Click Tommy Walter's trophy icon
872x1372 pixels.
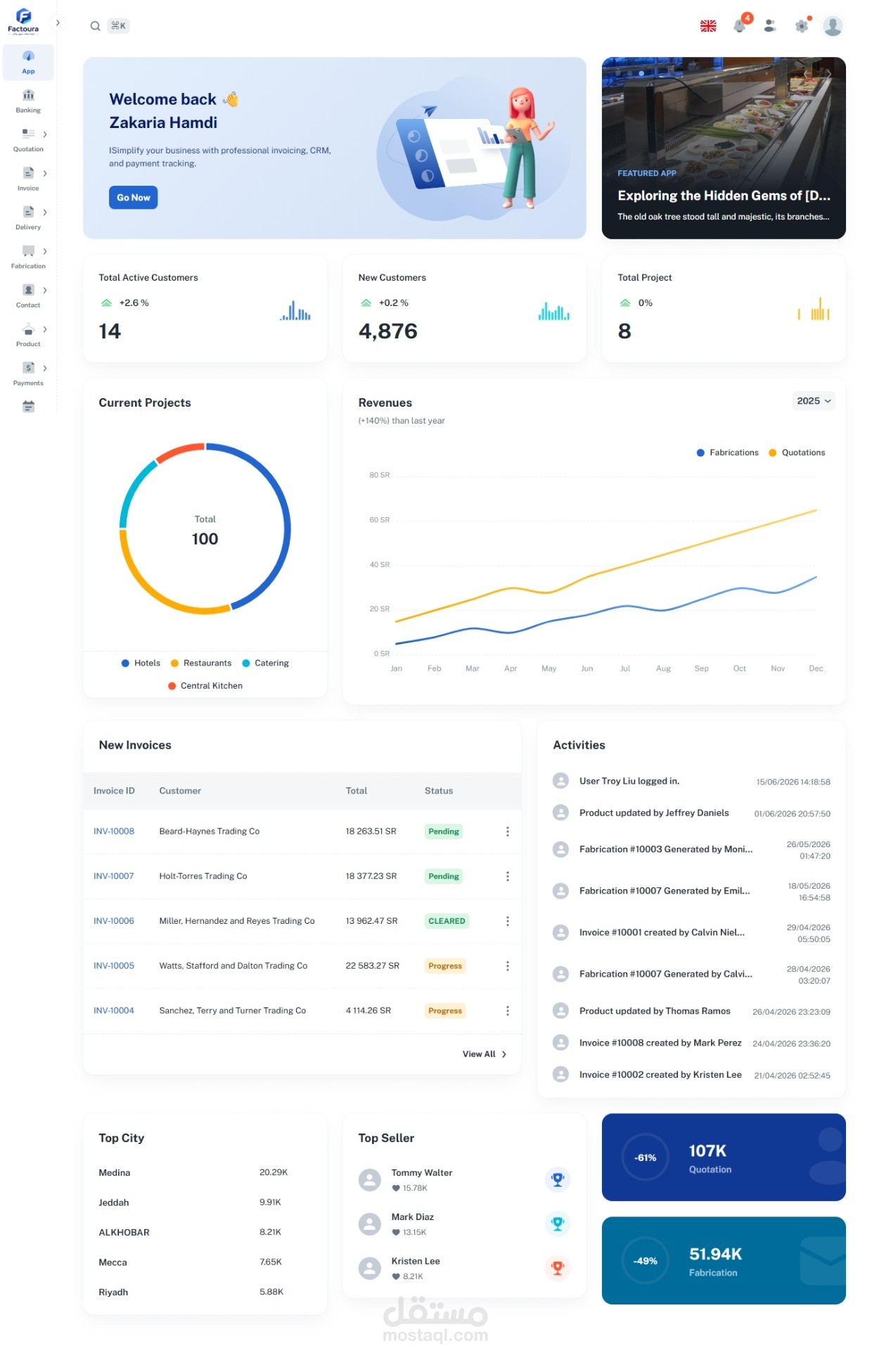click(x=558, y=1179)
